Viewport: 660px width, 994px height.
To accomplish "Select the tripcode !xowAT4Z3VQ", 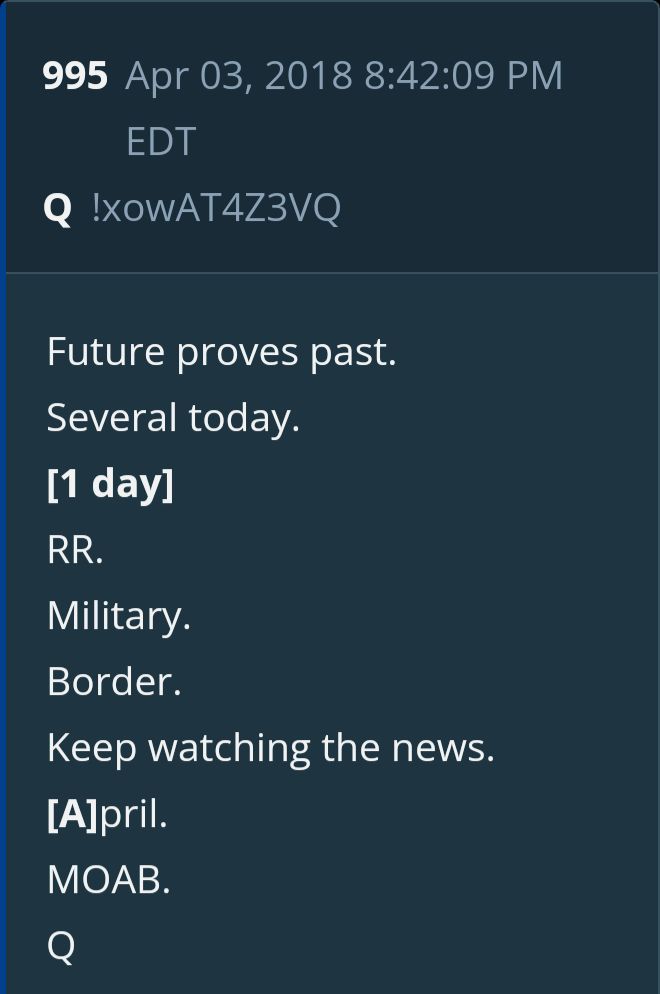I will [x=216, y=207].
